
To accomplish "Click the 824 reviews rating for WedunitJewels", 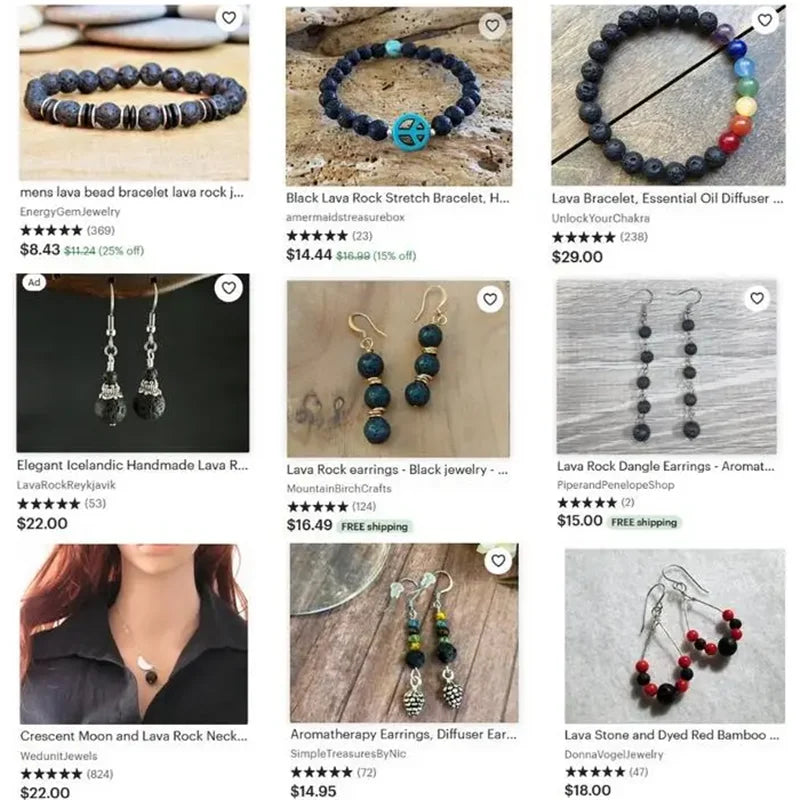I will pyautogui.click(x=66, y=774).
